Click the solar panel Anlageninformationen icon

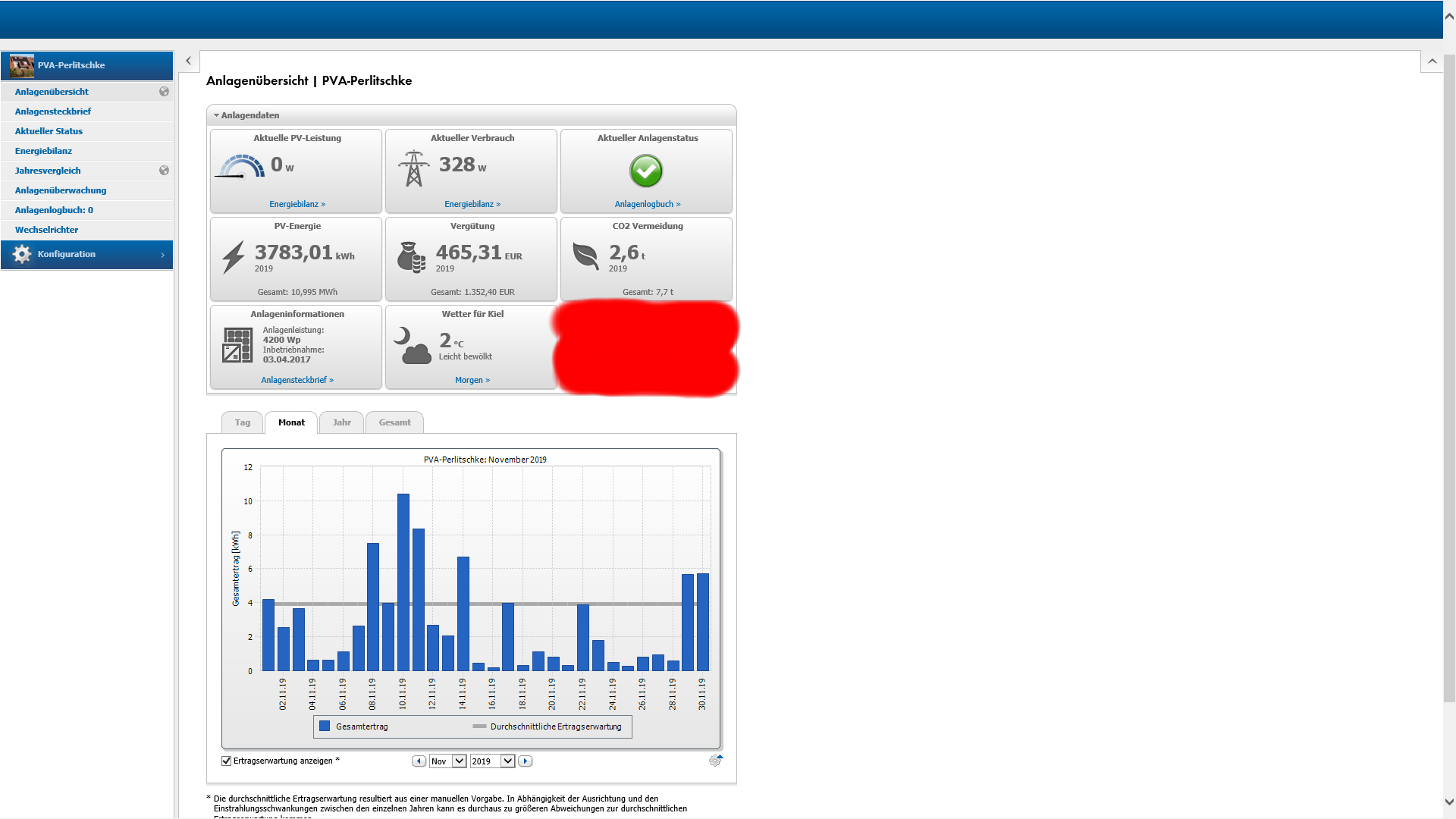point(237,345)
